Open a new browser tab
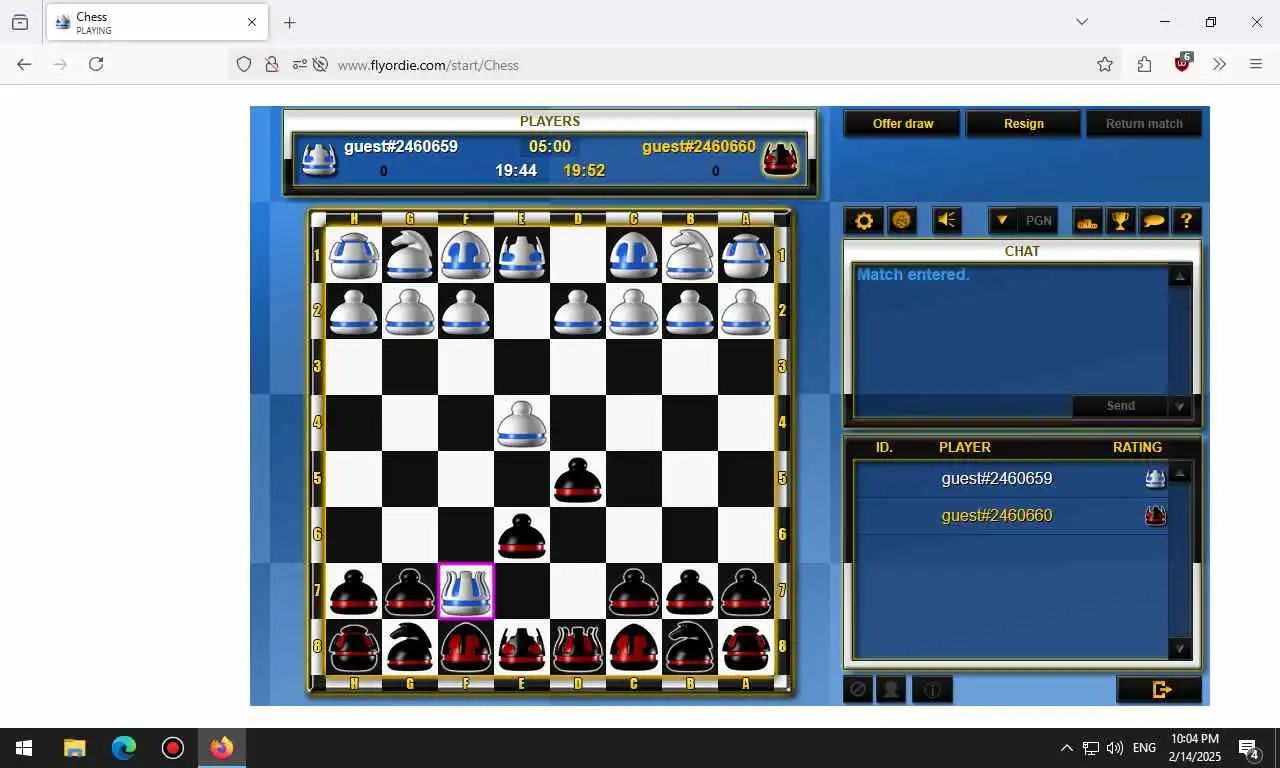1280x768 pixels. [289, 22]
